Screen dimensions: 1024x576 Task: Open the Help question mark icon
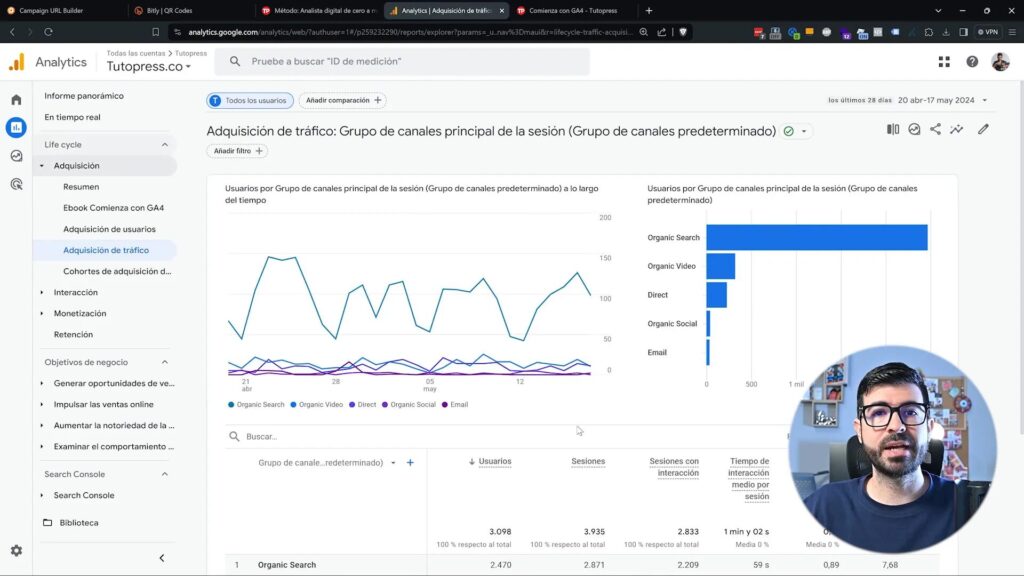pos(972,61)
